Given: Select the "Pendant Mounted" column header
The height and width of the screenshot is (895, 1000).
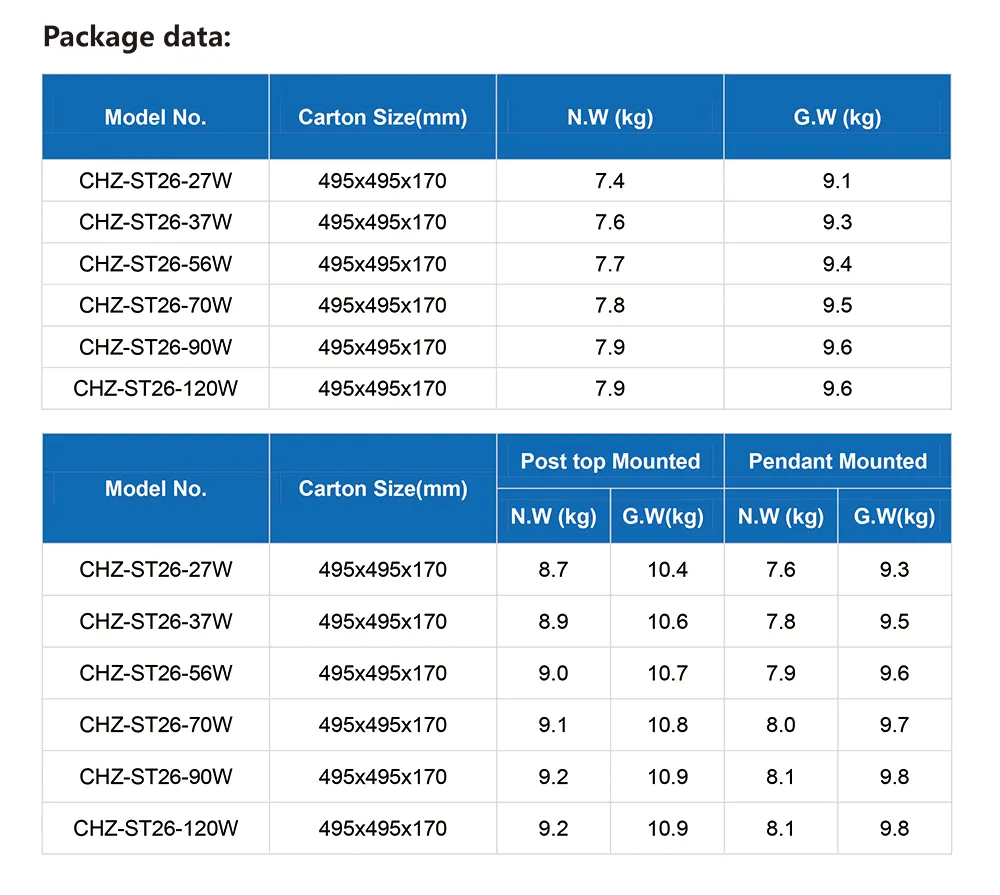Looking at the screenshot, I should [838, 462].
